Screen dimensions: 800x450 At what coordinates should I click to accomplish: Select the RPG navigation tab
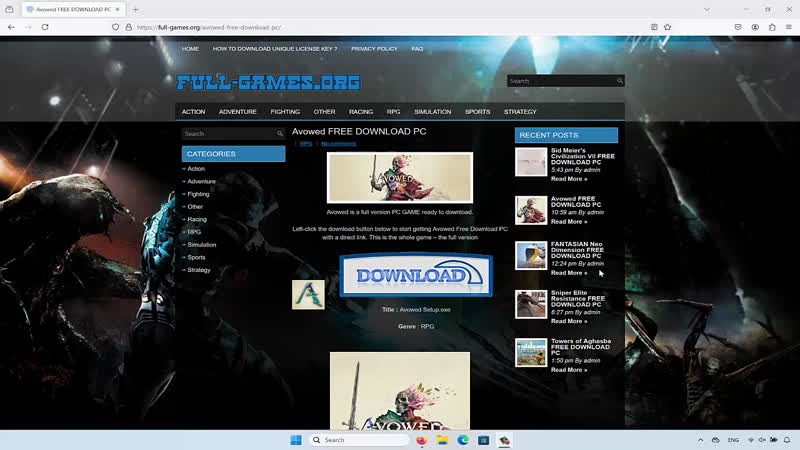(x=393, y=112)
